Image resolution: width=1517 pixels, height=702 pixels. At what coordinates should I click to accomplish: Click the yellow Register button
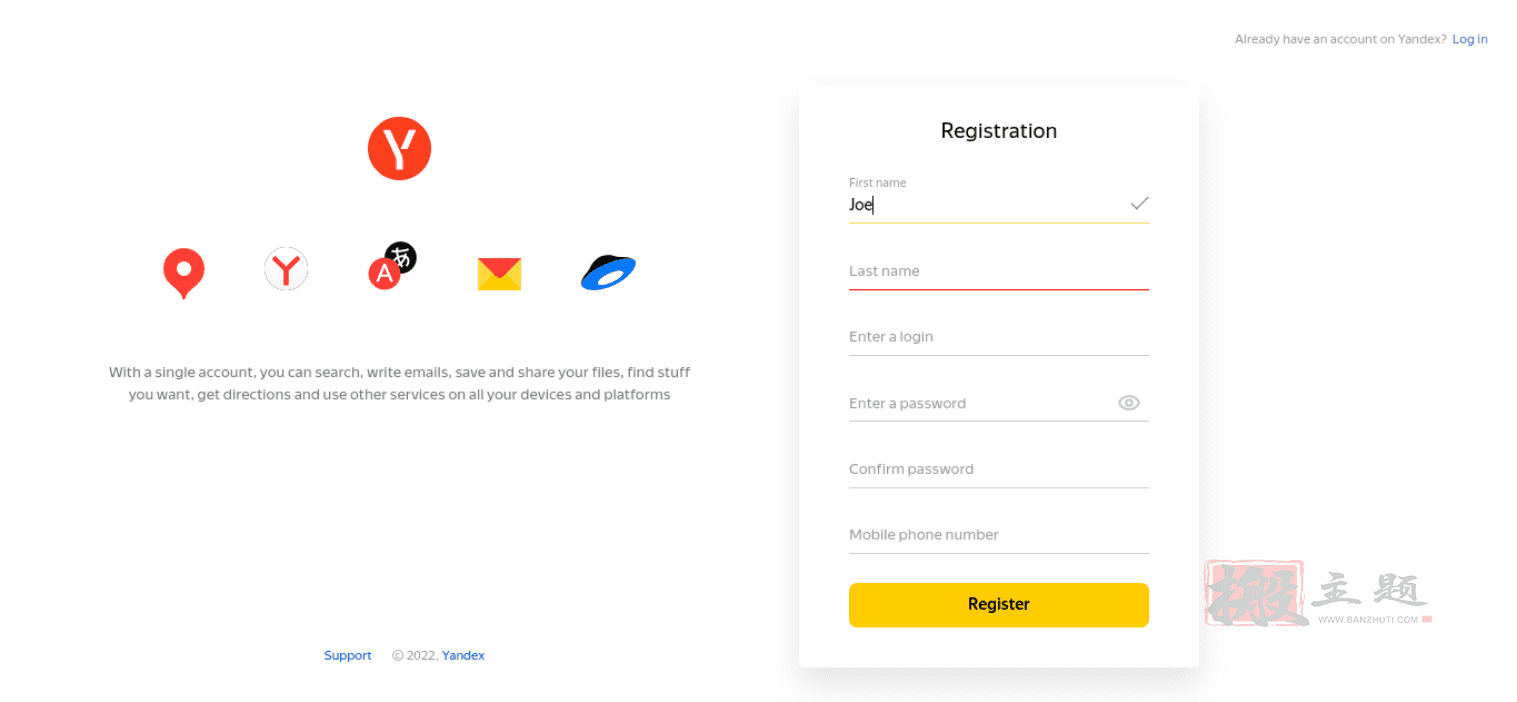999,605
